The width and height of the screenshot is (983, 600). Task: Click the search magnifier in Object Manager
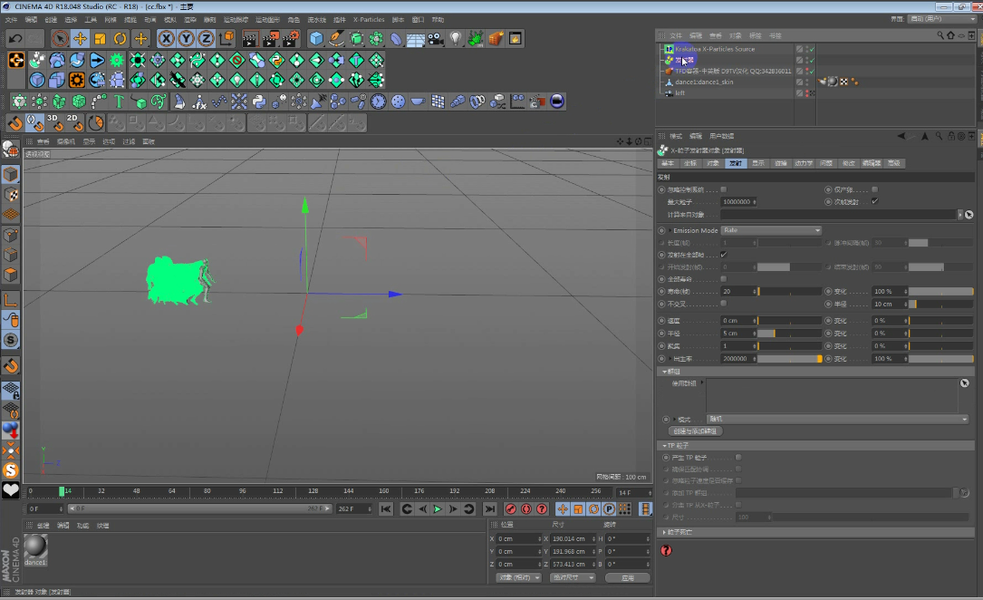click(x=940, y=36)
